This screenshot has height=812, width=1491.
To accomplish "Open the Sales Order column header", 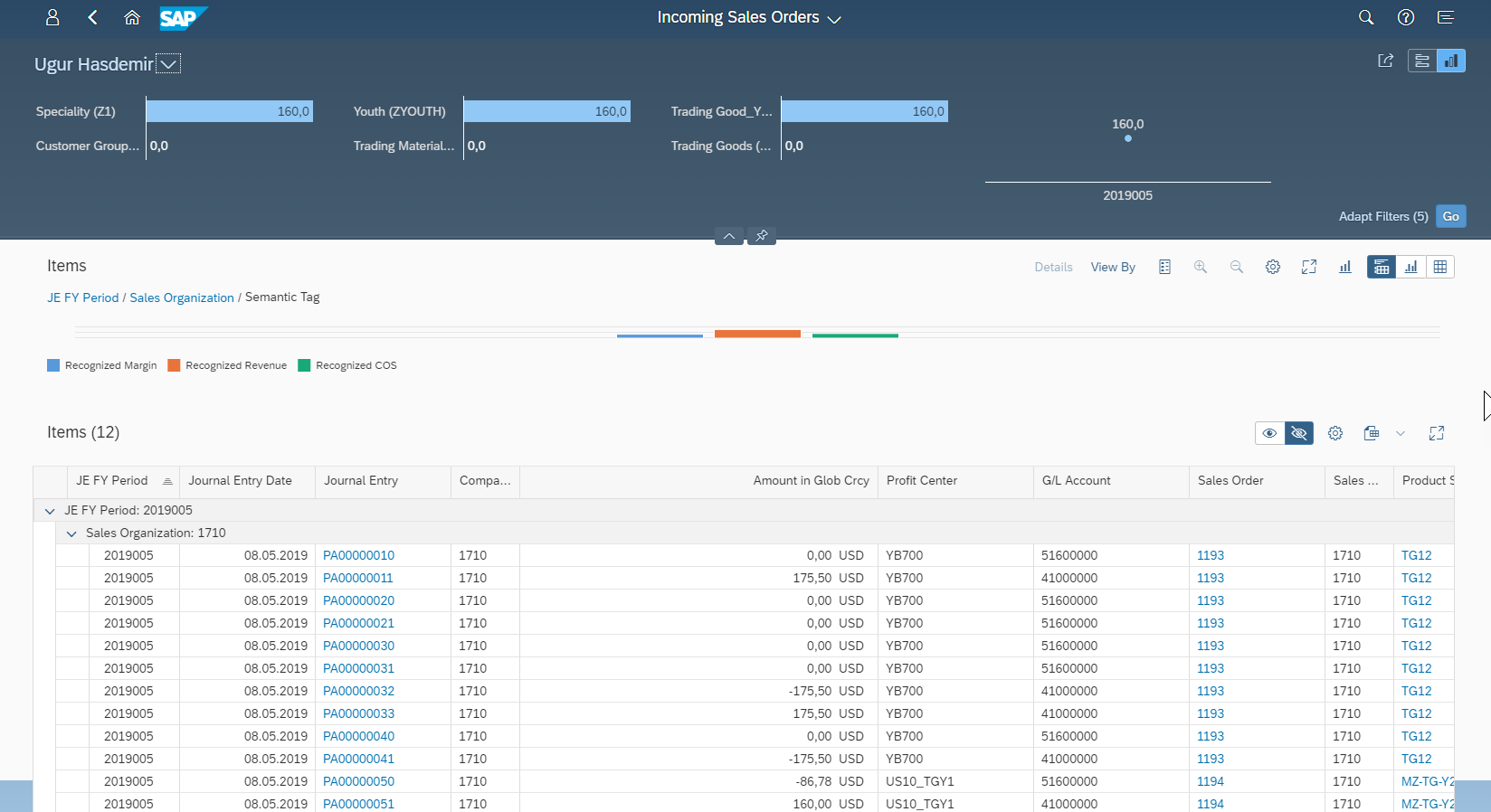I will (x=1257, y=481).
